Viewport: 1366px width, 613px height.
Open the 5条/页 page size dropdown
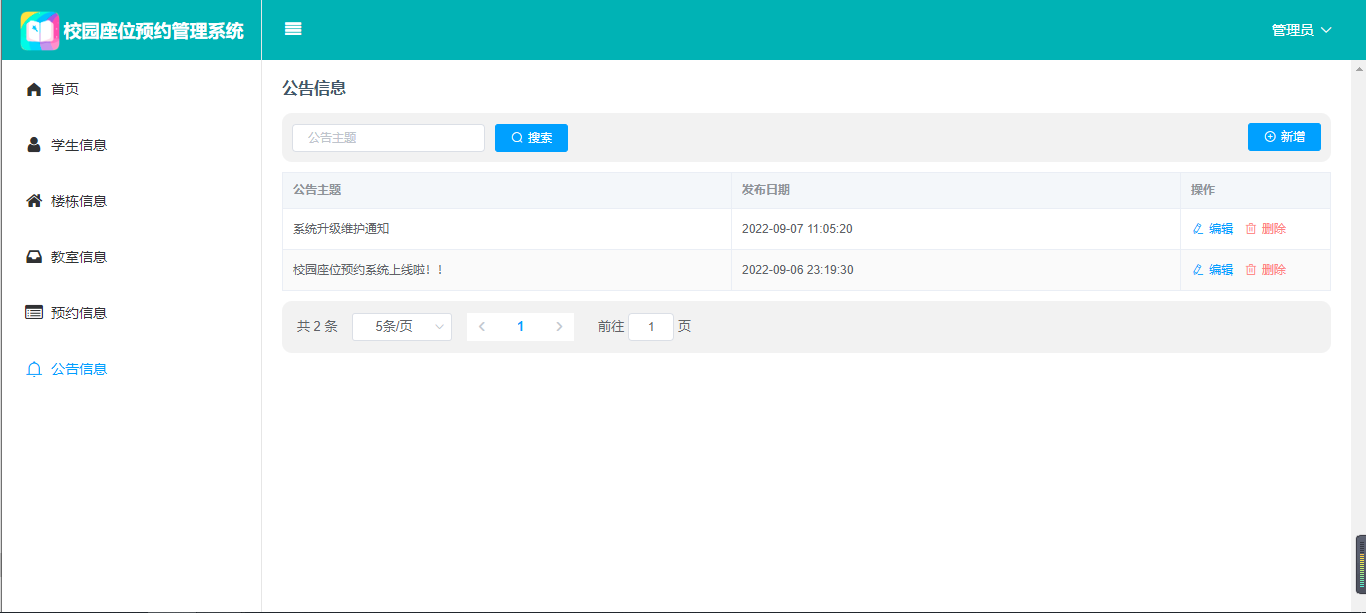coord(402,327)
